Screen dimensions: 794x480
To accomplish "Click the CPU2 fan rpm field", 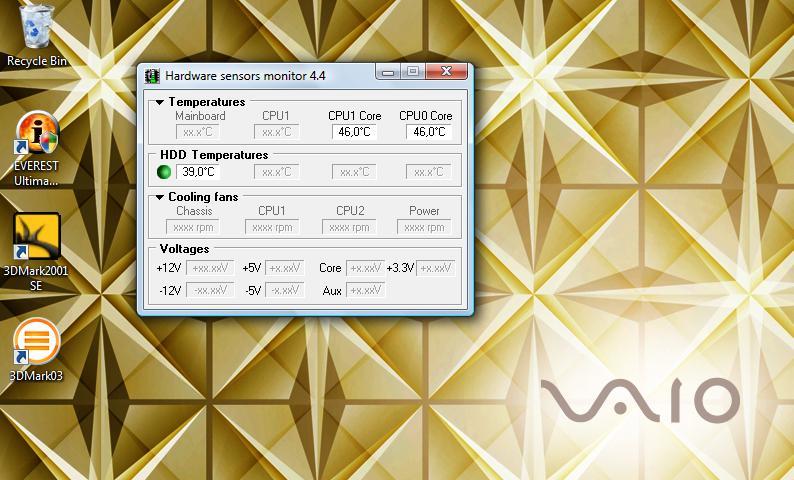I will coord(349,227).
